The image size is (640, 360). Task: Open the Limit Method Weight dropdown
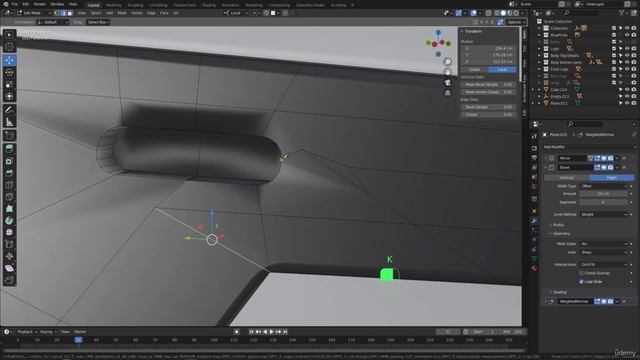pyautogui.click(x=603, y=214)
